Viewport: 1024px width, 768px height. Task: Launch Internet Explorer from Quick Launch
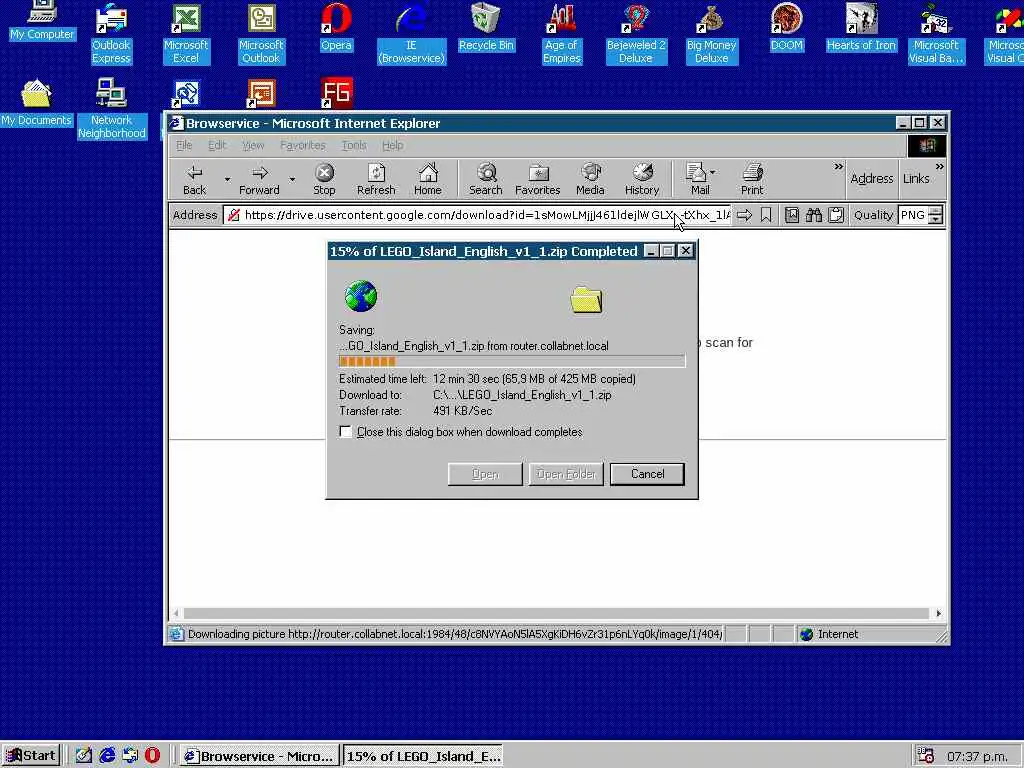tap(107, 756)
